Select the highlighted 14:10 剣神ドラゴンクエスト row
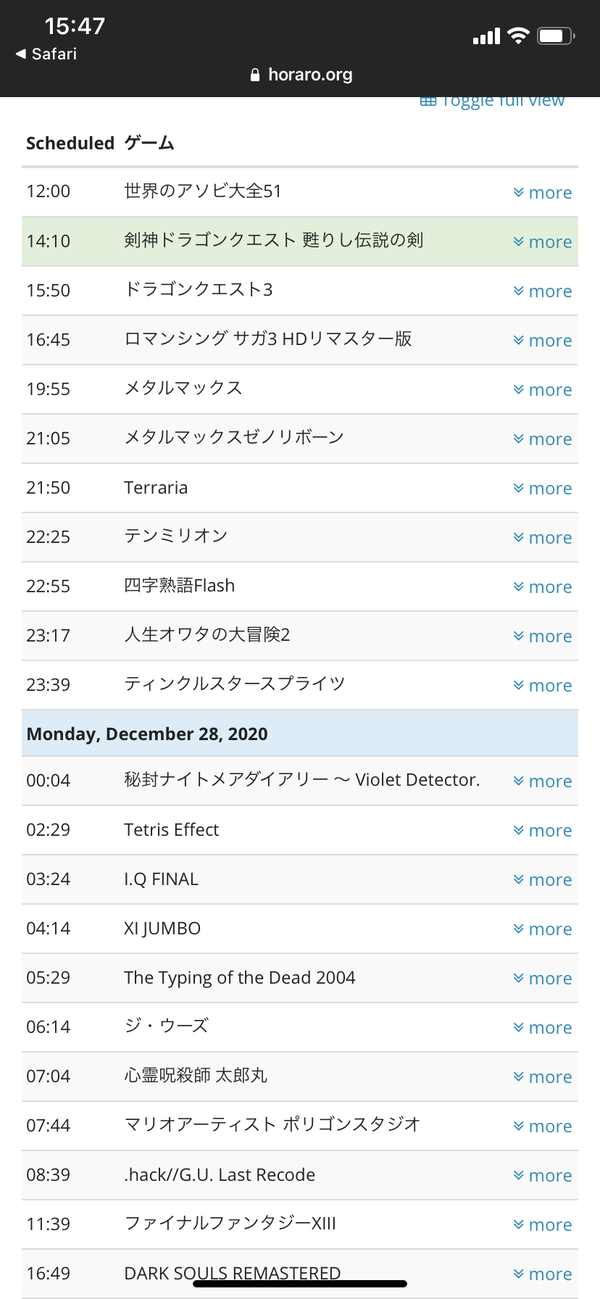Screen dimensions: 600x1299 (300, 241)
